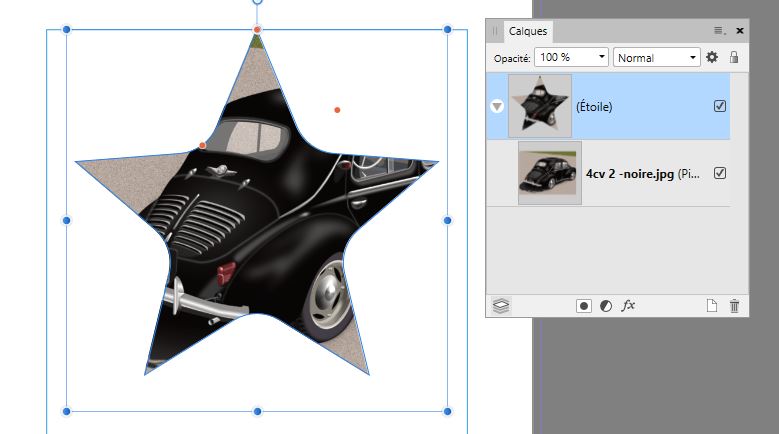Screen dimensions: 779x434
Task: Click the 4cv 2 -noire.jpg layer name
Action: [630, 174]
